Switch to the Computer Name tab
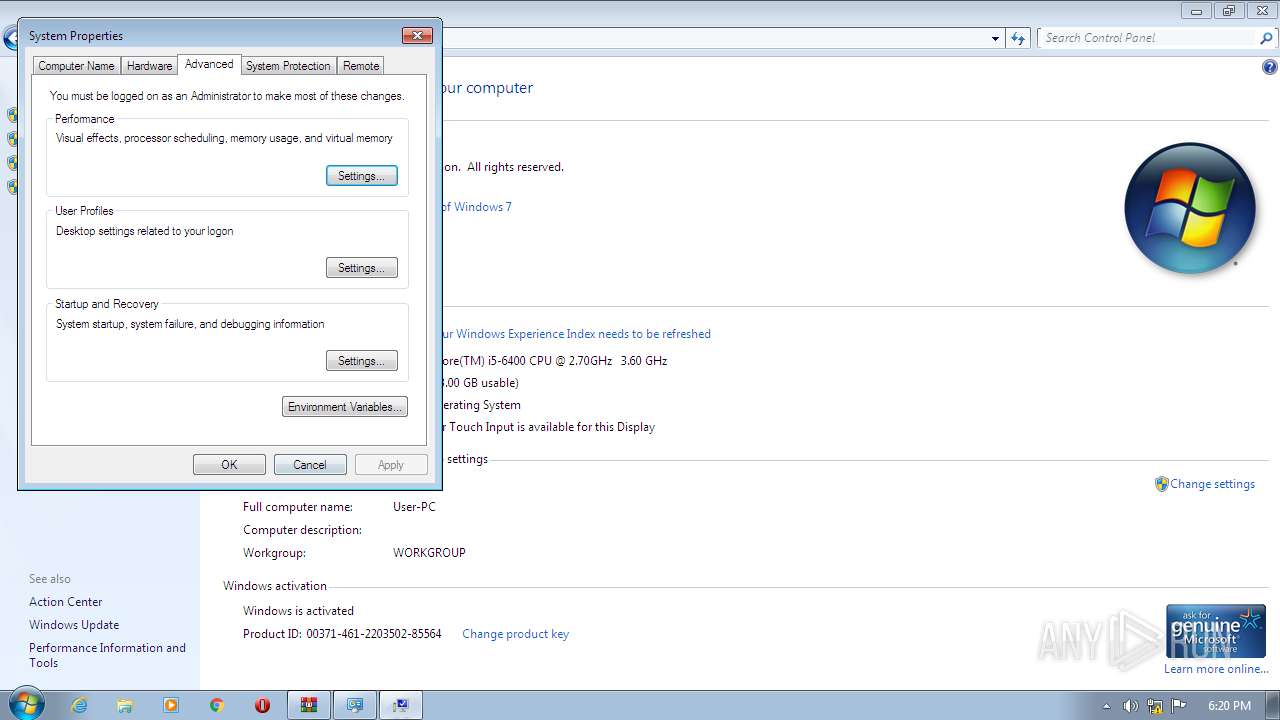Viewport: 1280px width, 720px height. pyautogui.click(x=76, y=66)
